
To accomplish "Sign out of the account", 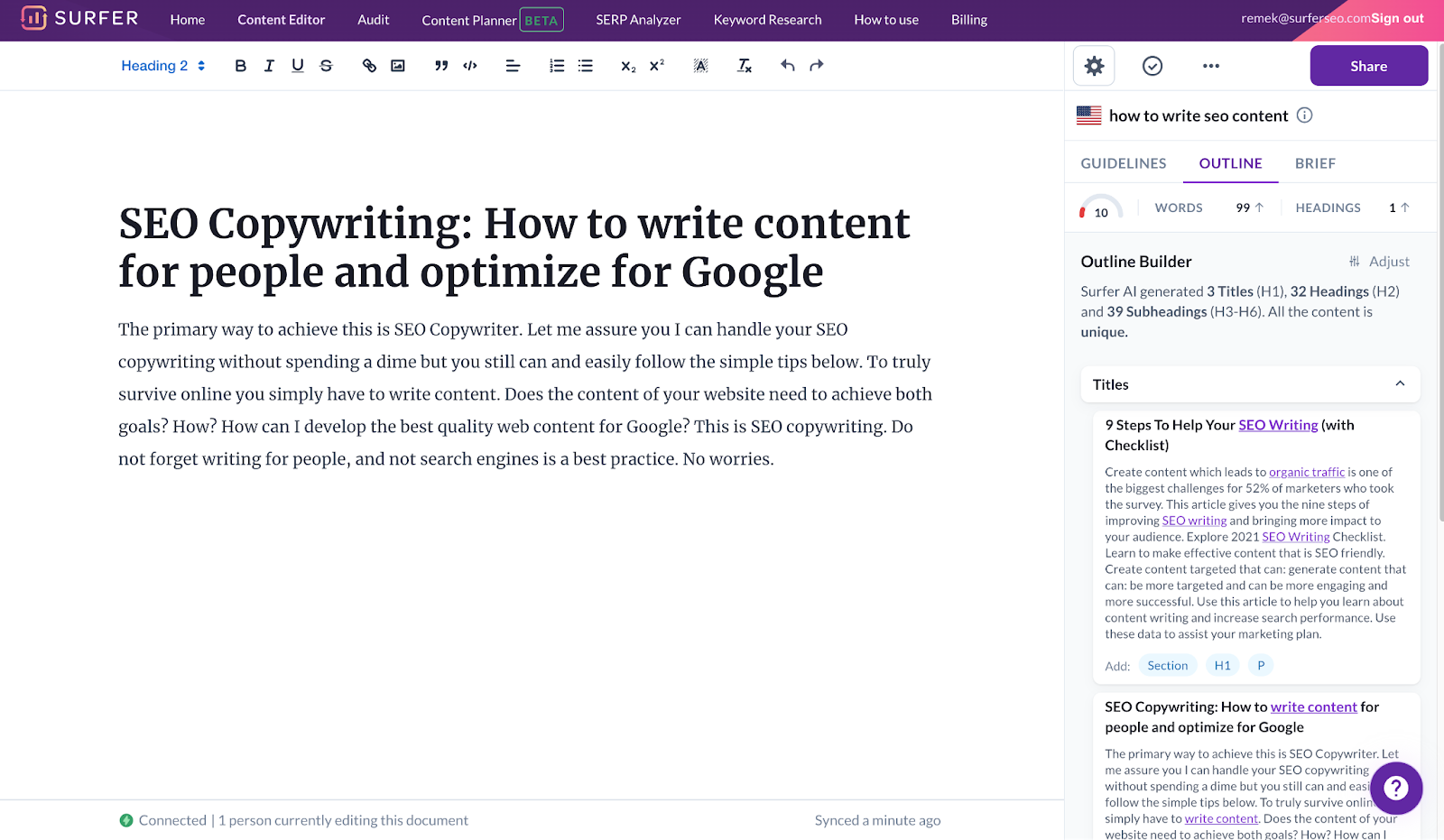I will pos(1397,18).
